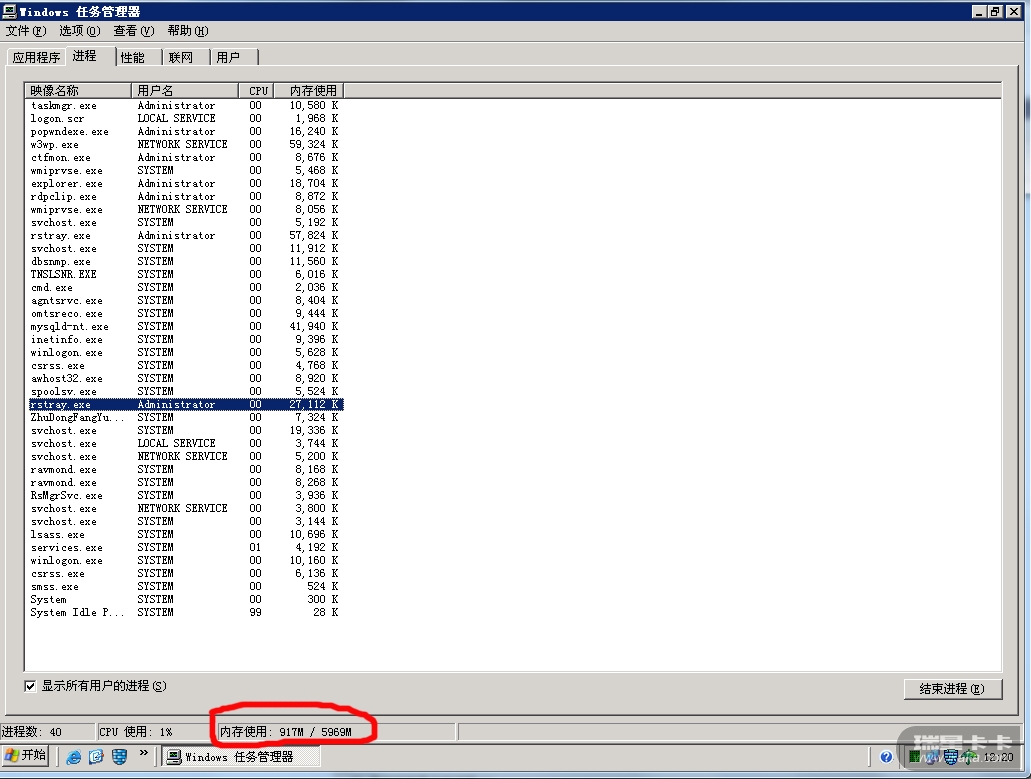The height and width of the screenshot is (779, 1031).
Task: Open the 选项 menu
Action: [80, 31]
